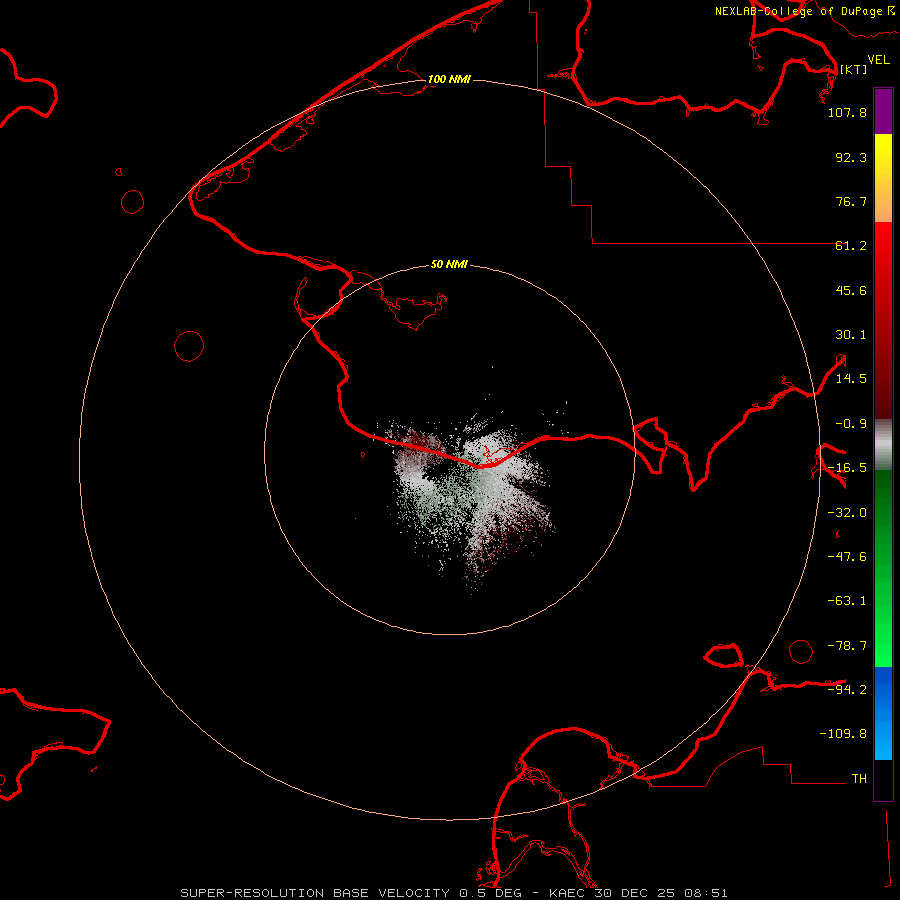The width and height of the screenshot is (900, 900).
Task: Click the -78.7 velocity scale value
Action: click(x=847, y=646)
